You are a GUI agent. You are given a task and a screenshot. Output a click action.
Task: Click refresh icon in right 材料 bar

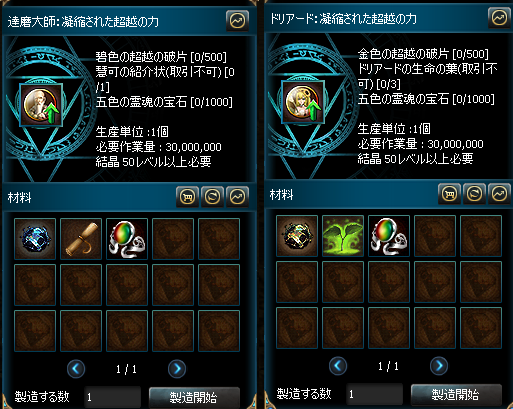pos(474,194)
